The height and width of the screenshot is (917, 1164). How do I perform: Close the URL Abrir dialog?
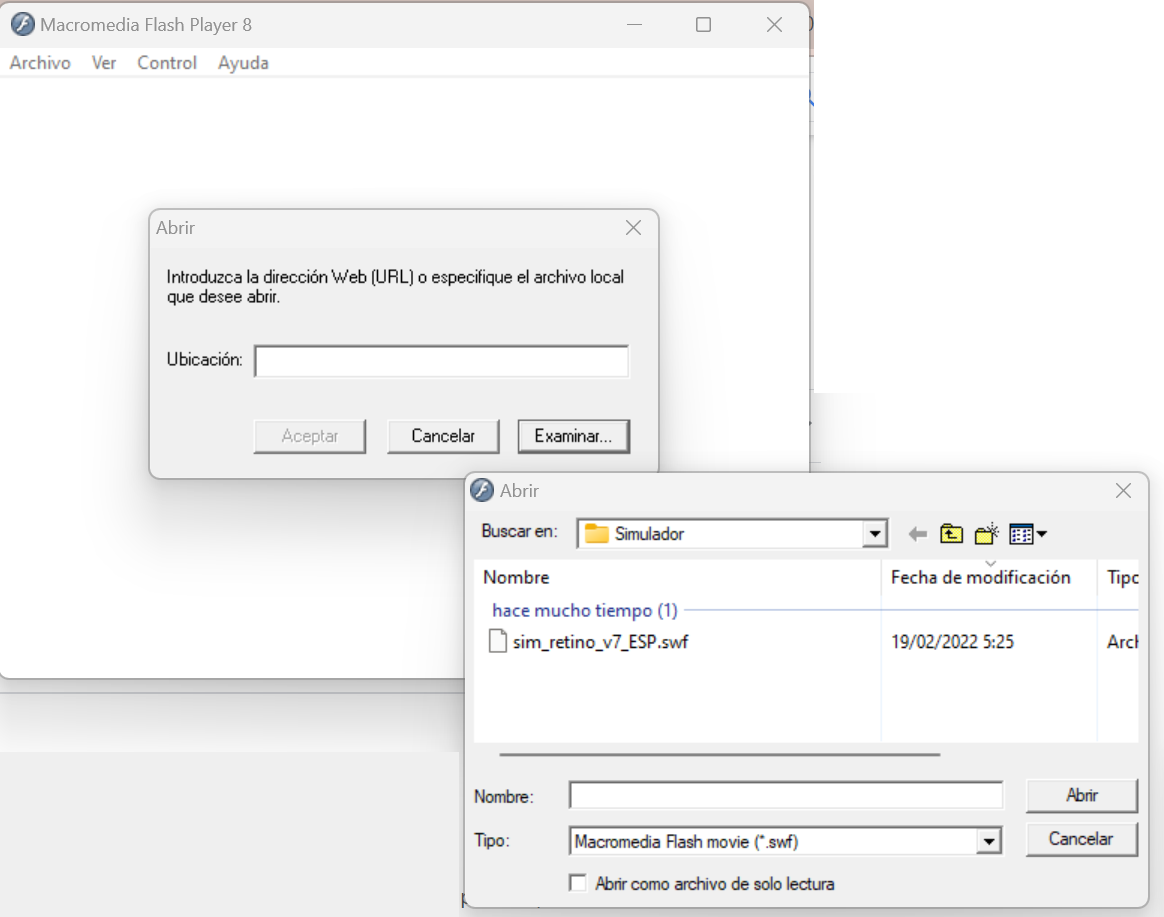point(633,228)
